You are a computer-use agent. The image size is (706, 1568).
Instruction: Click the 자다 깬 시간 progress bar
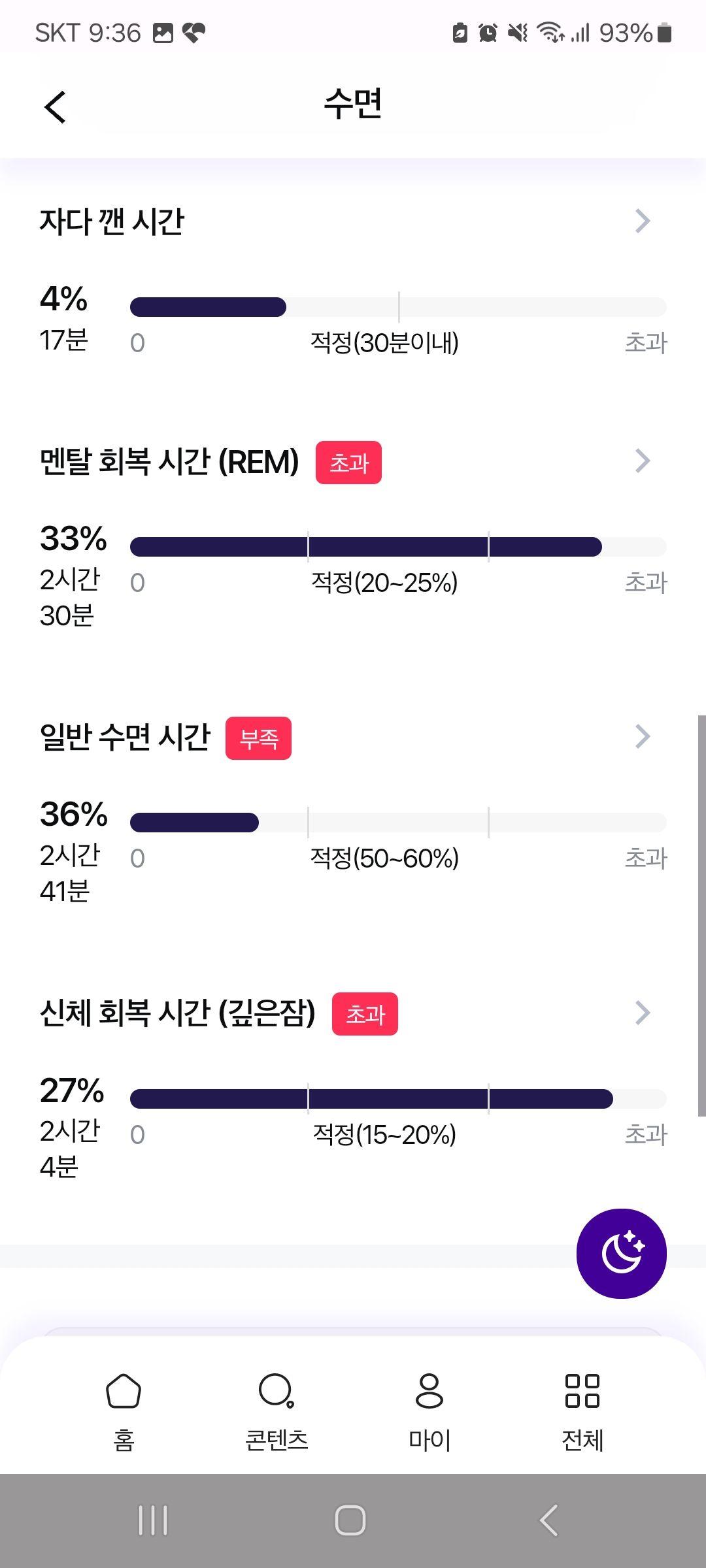[398, 307]
